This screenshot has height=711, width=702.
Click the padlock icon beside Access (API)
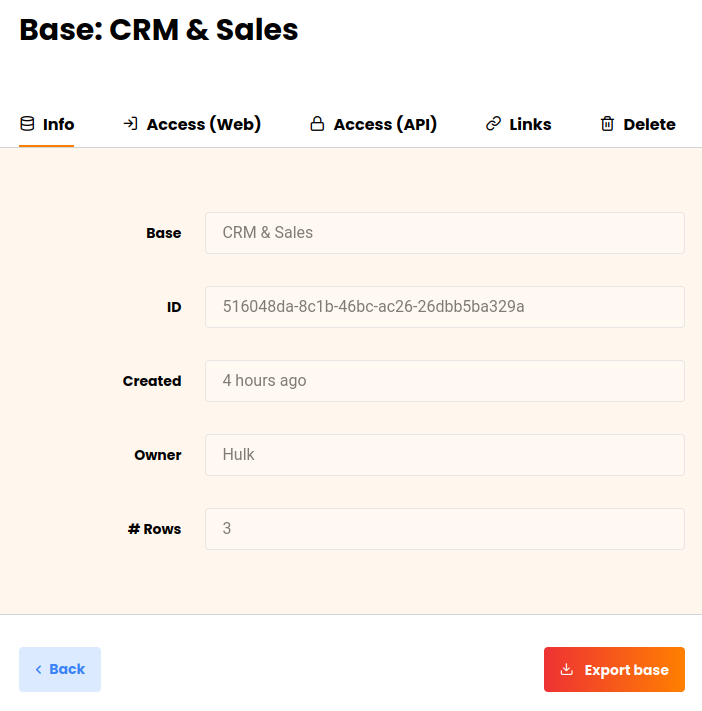pos(317,124)
